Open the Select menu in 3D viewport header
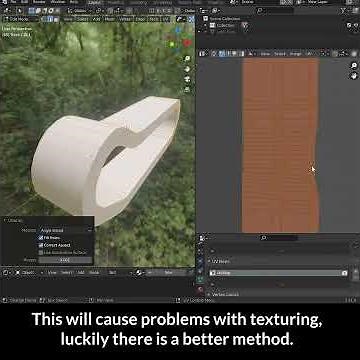 82,19
